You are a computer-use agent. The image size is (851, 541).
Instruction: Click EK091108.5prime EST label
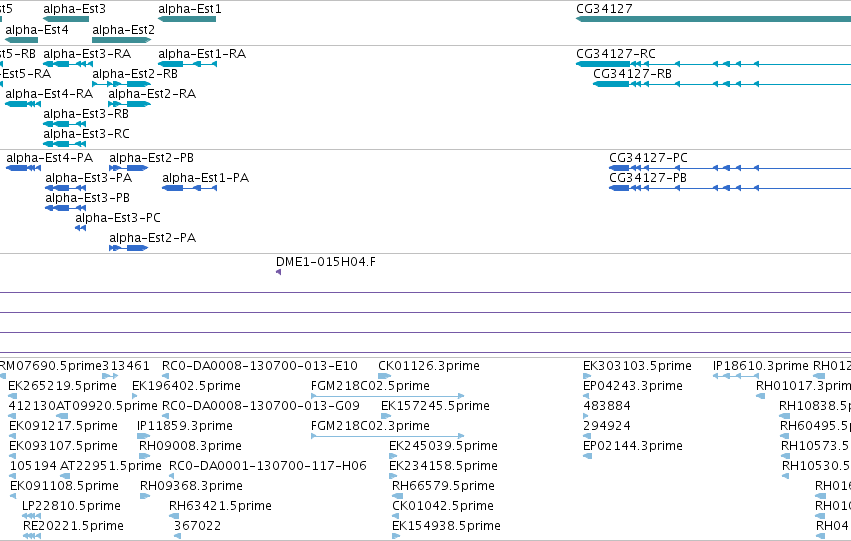click(x=65, y=486)
